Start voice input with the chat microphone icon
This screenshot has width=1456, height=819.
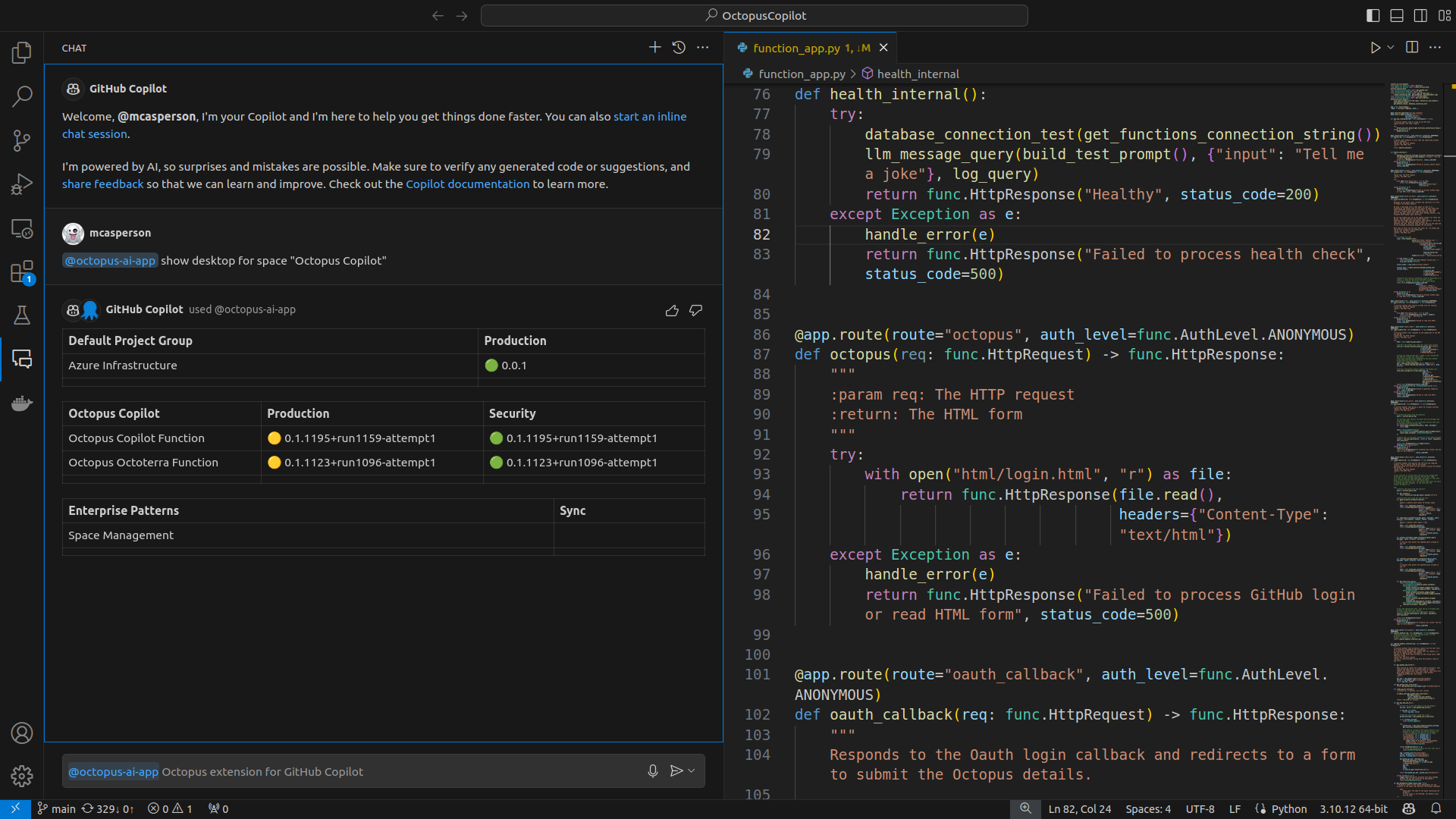pyautogui.click(x=653, y=770)
